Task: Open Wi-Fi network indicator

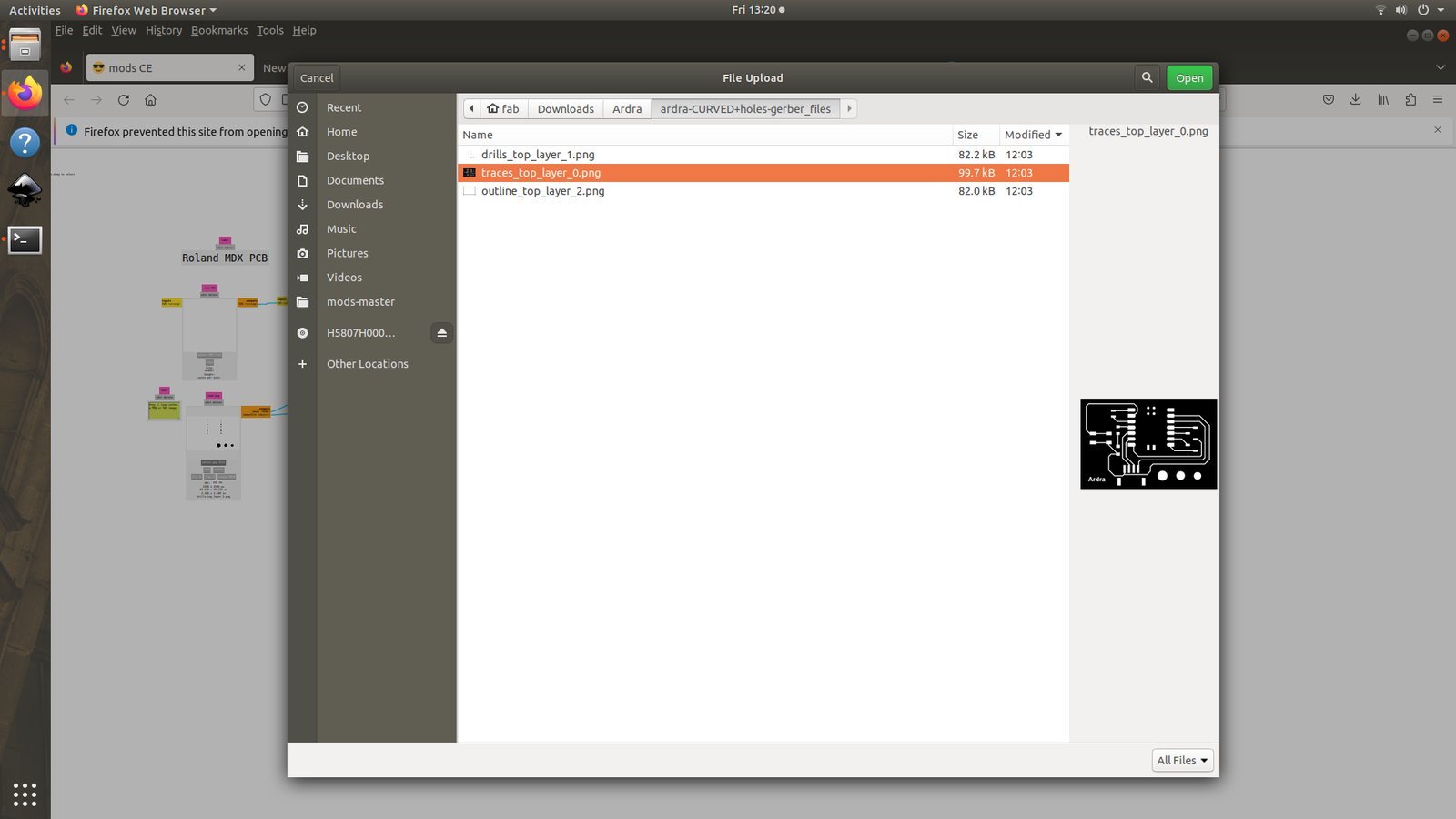Action: pos(1380,10)
